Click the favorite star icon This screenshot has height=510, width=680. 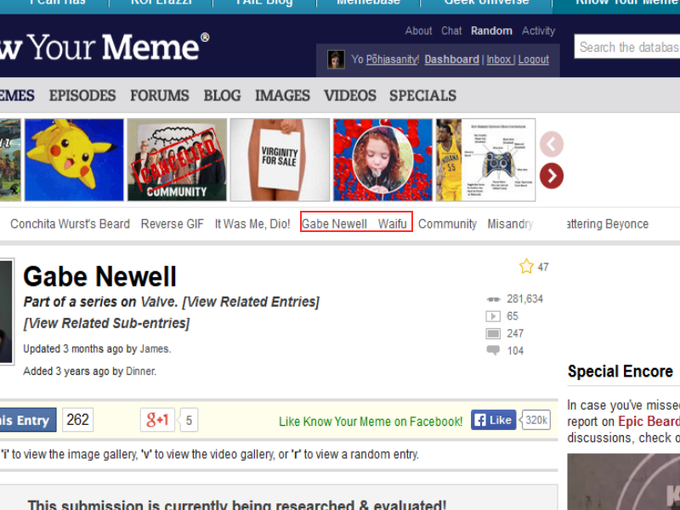click(526, 267)
